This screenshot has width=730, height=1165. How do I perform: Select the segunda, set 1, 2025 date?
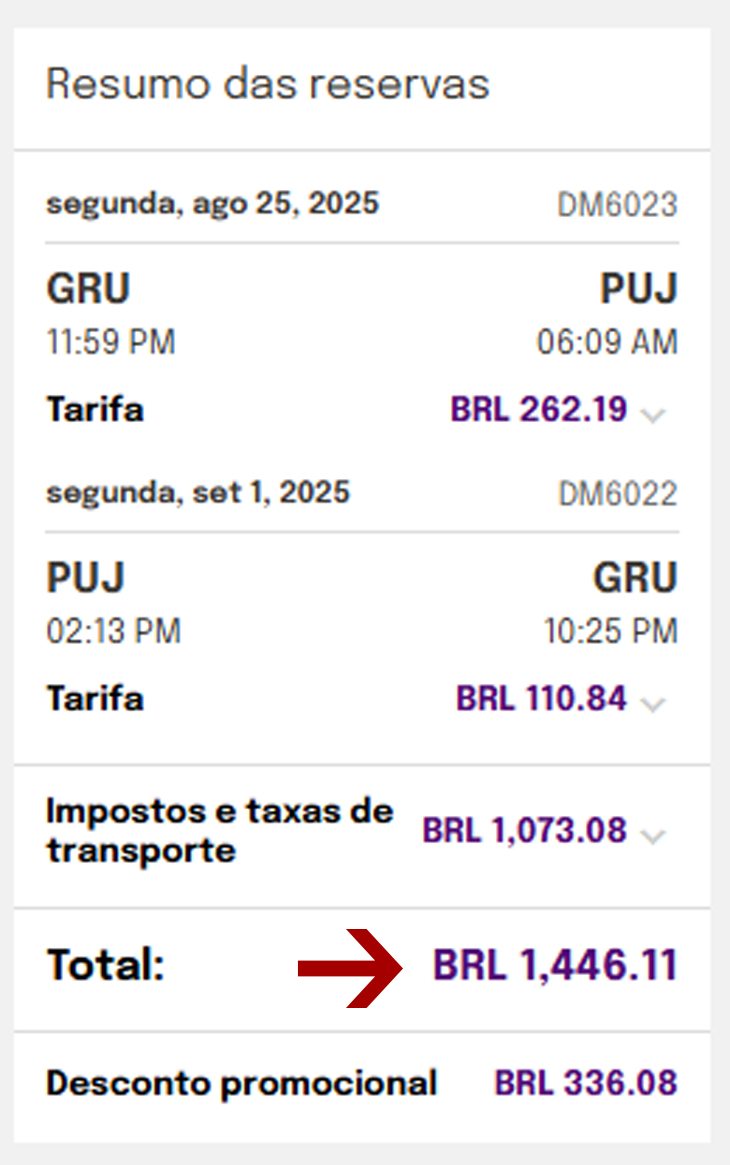(198, 492)
